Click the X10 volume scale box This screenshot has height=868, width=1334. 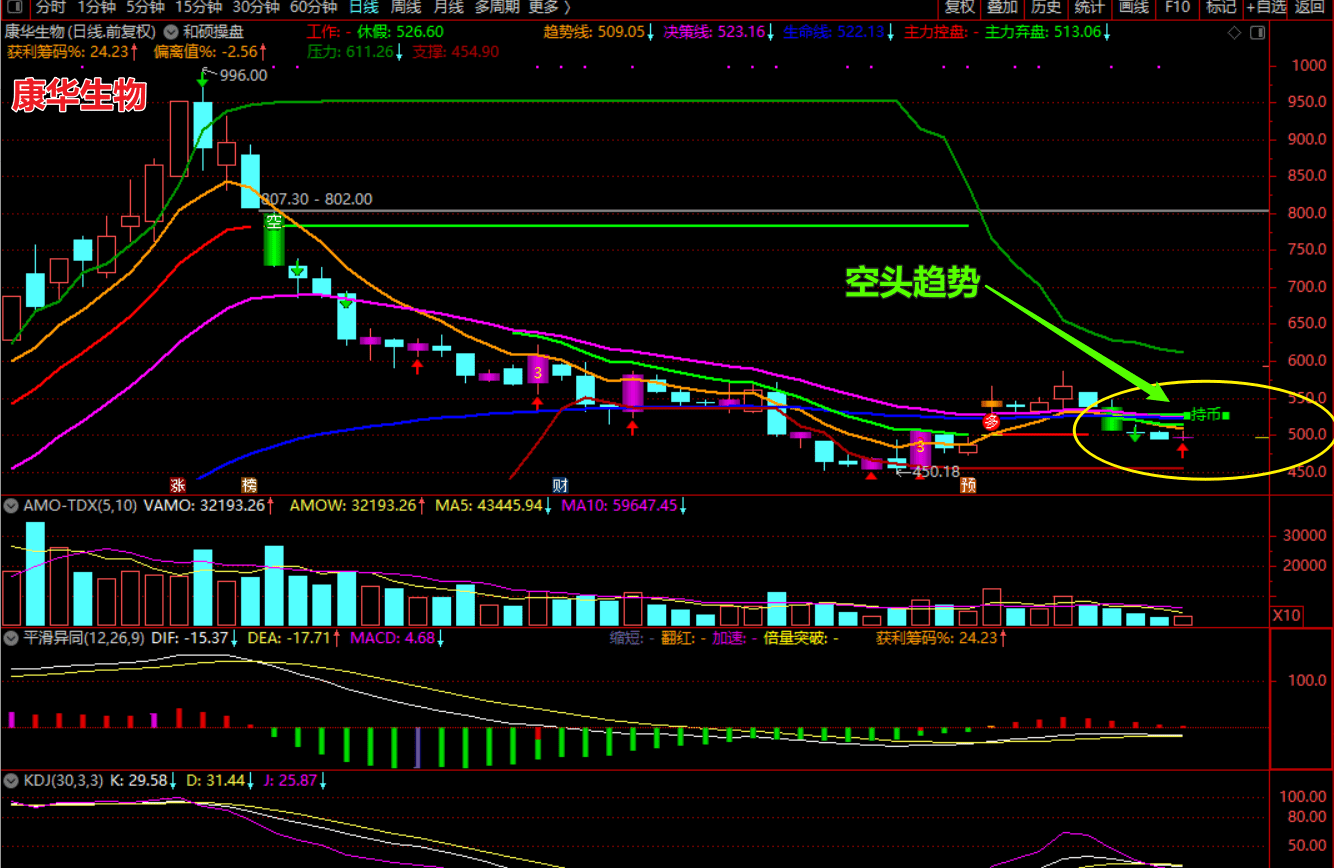point(1286,615)
